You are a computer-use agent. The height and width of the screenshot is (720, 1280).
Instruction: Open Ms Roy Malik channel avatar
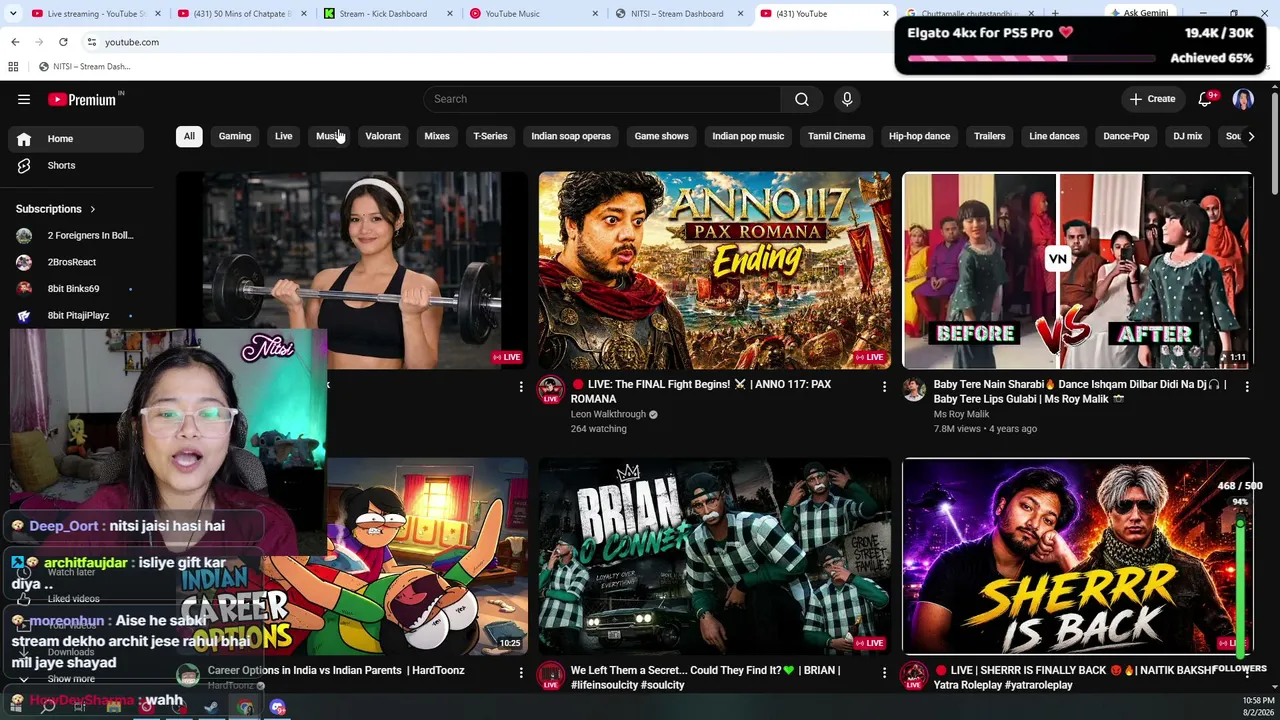[914, 389]
